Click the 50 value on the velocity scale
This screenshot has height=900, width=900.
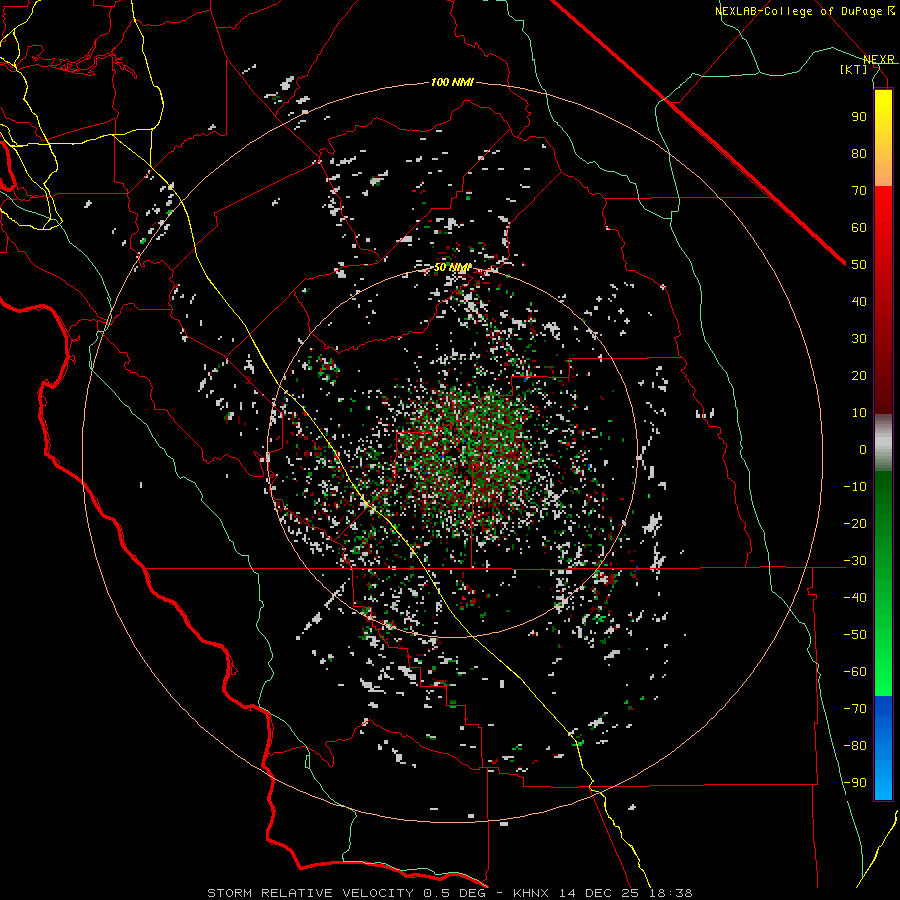click(859, 265)
